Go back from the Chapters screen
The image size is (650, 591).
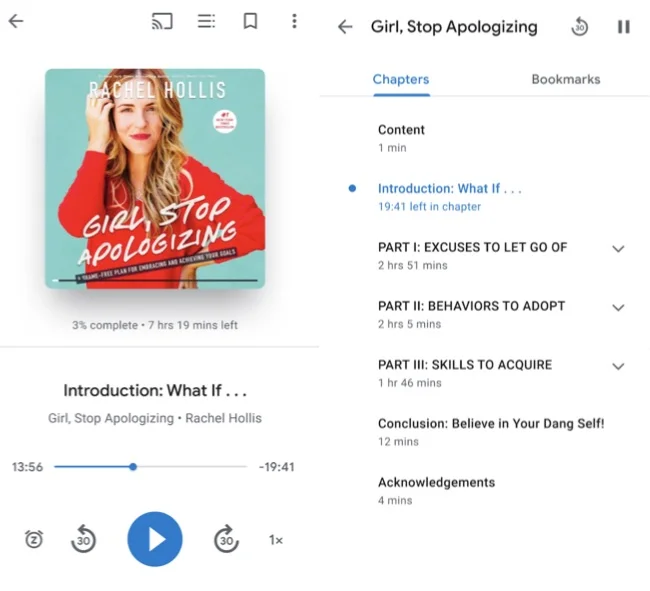[345, 27]
